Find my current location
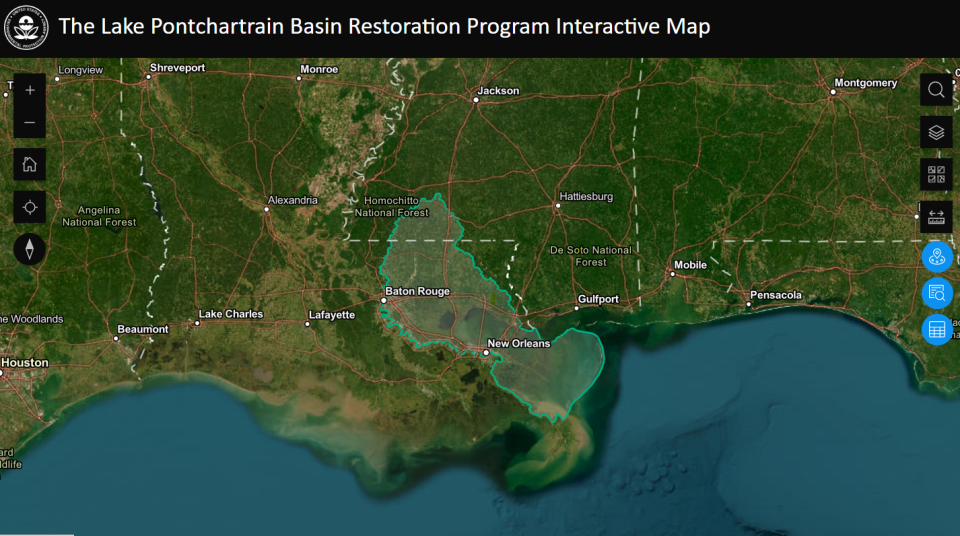Image resolution: width=960 pixels, height=536 pixels. pyautogui.click(x=30, y=207)
